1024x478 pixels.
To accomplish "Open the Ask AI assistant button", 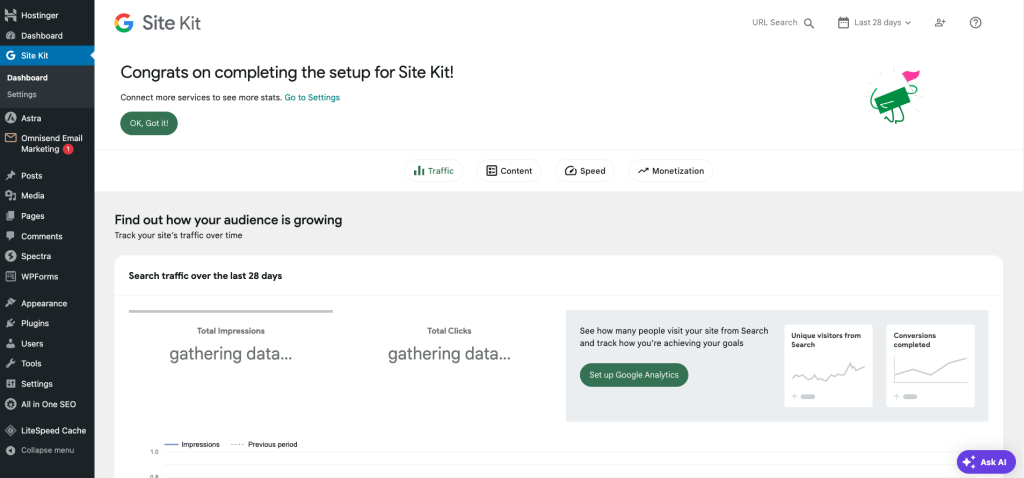I will 986,462.
